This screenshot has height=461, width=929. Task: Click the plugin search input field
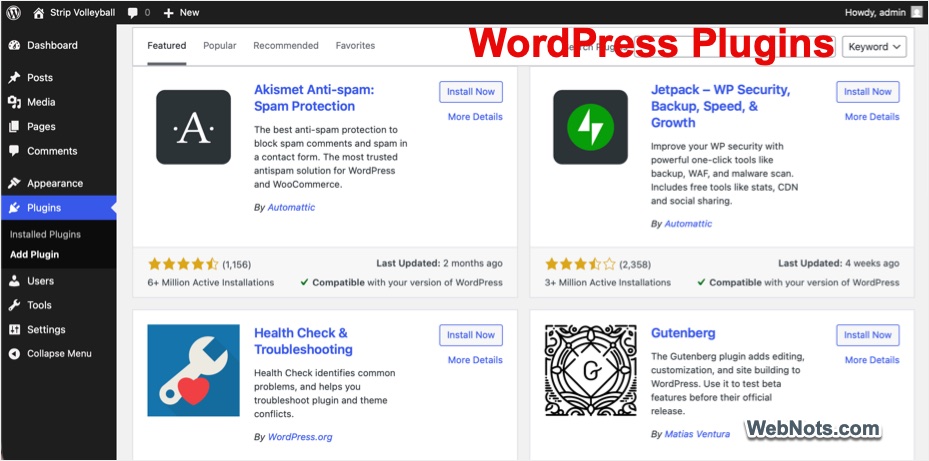[735, 47]
